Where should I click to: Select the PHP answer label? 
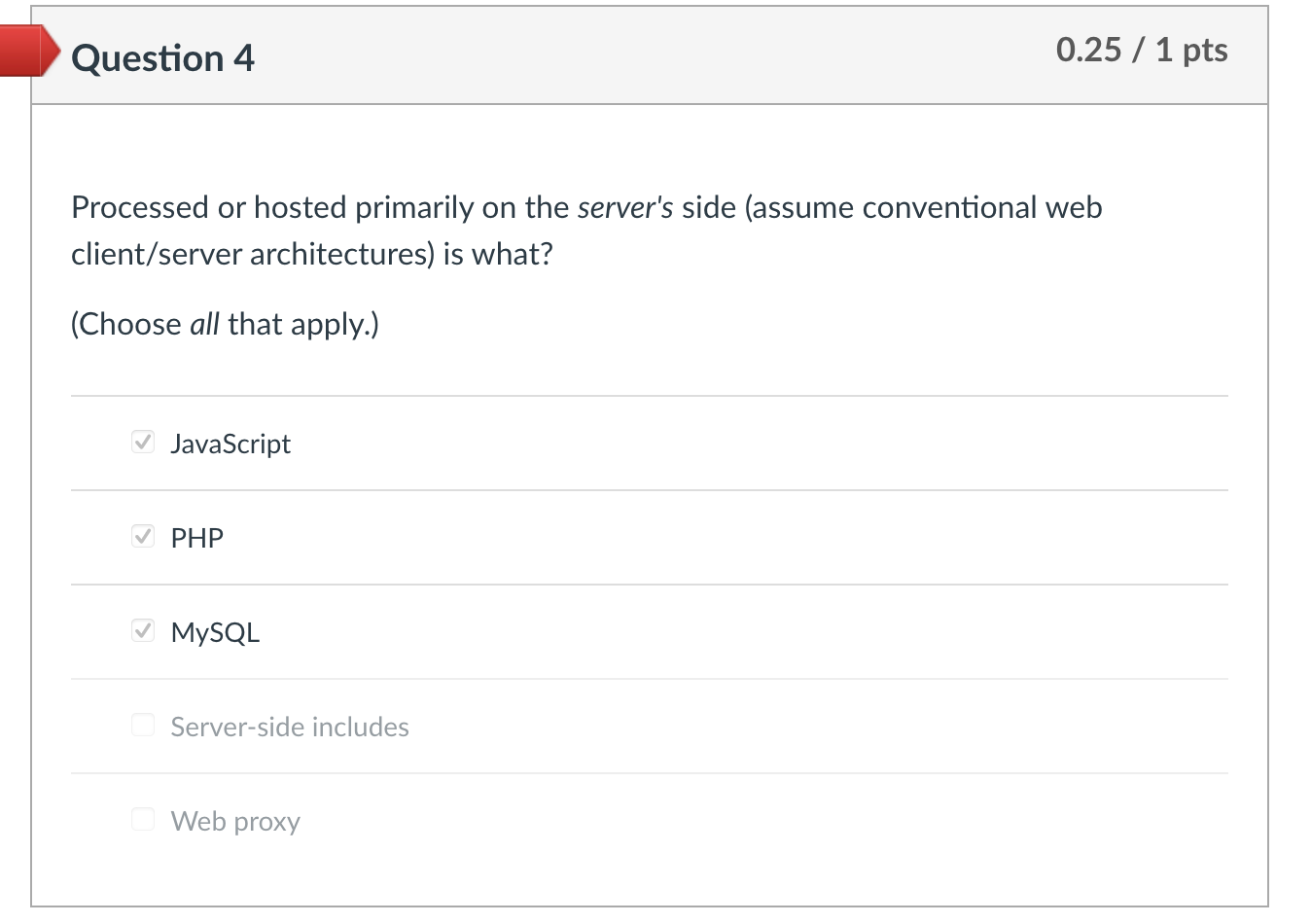[x=196, y=537]
